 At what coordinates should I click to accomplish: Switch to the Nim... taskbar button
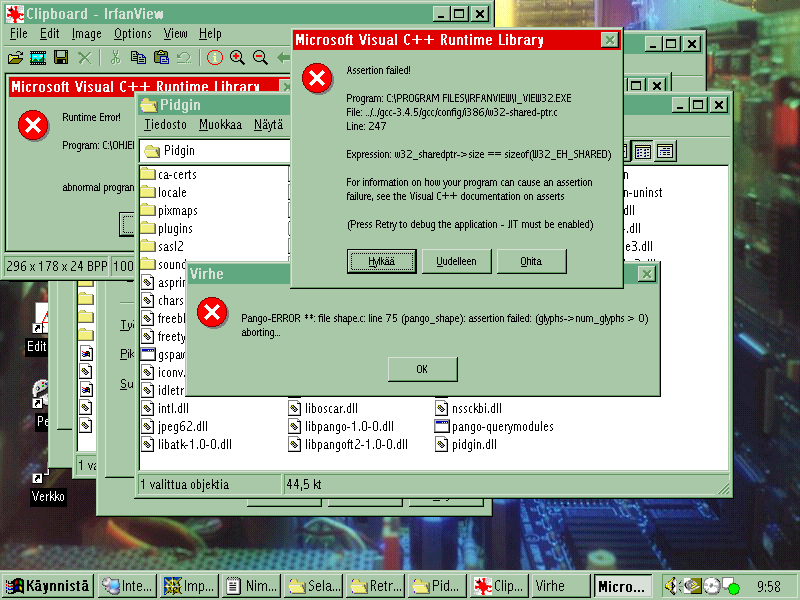pos(252,586)
